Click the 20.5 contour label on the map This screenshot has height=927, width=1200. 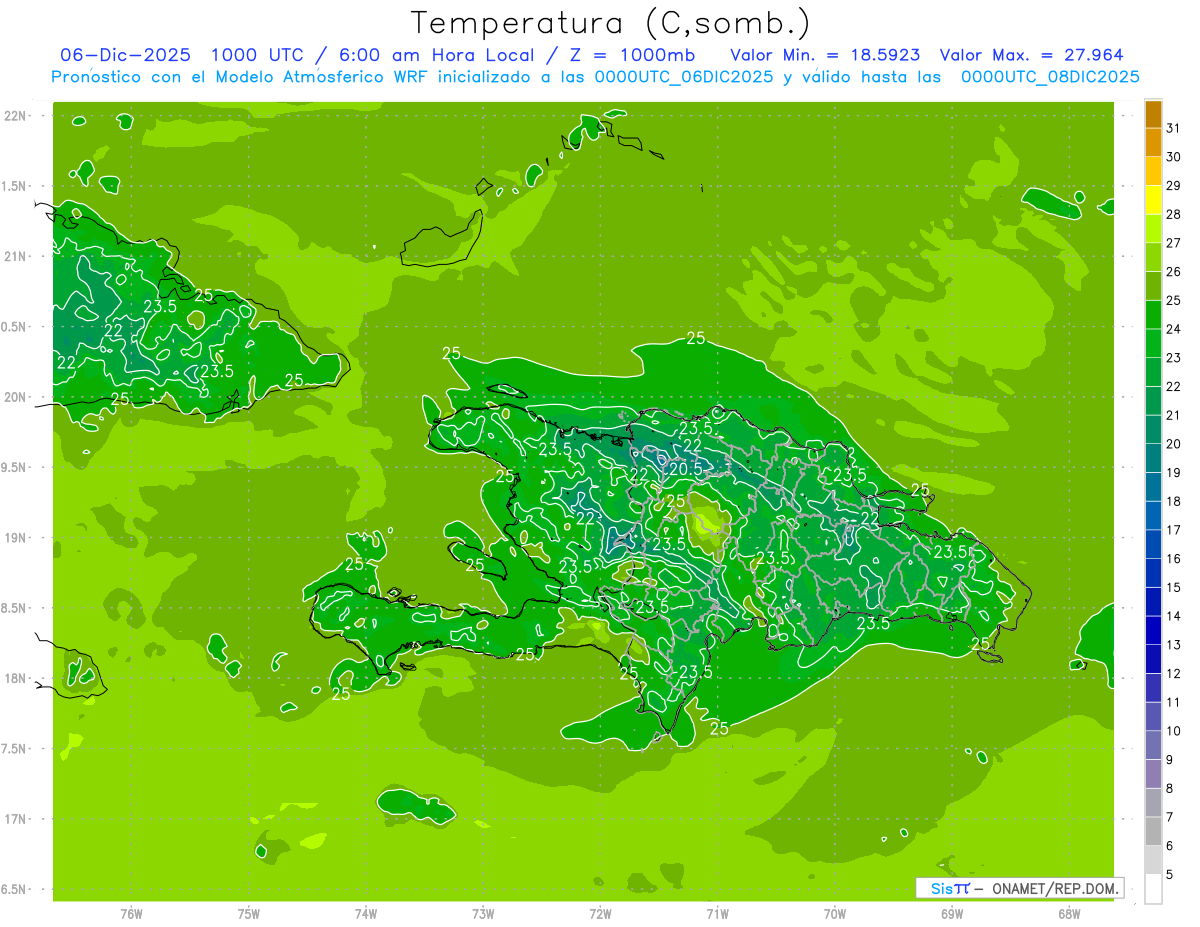686,468
